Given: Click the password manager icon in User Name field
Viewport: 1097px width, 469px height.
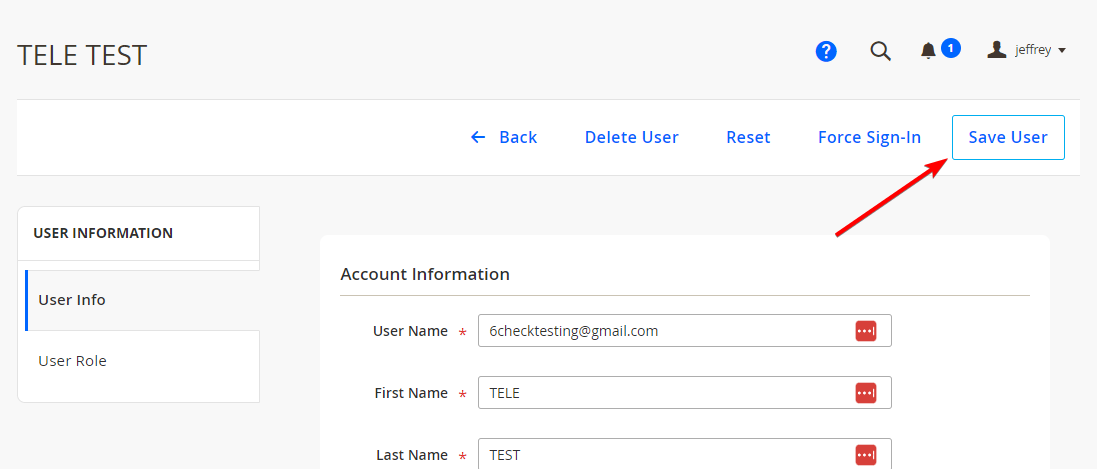Looking at the screenshot, I should coord(866,331).
